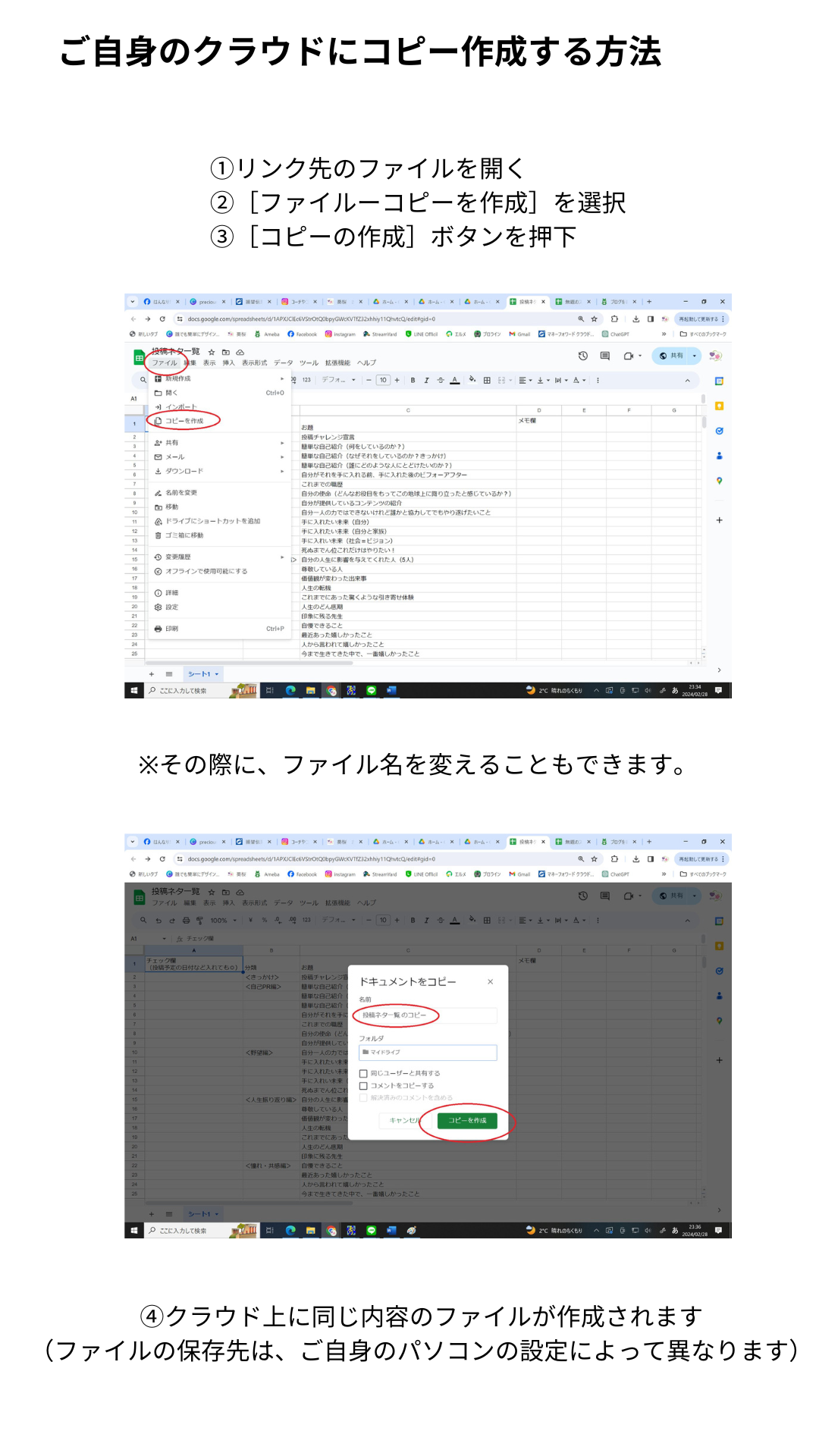Open シート1 tab in upper screenshot
Viewport: 819px width, 1456px height.
[x=202, y=674]
